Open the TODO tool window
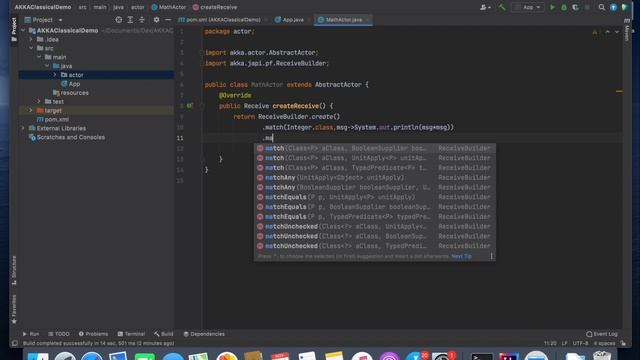 point(59,334)
